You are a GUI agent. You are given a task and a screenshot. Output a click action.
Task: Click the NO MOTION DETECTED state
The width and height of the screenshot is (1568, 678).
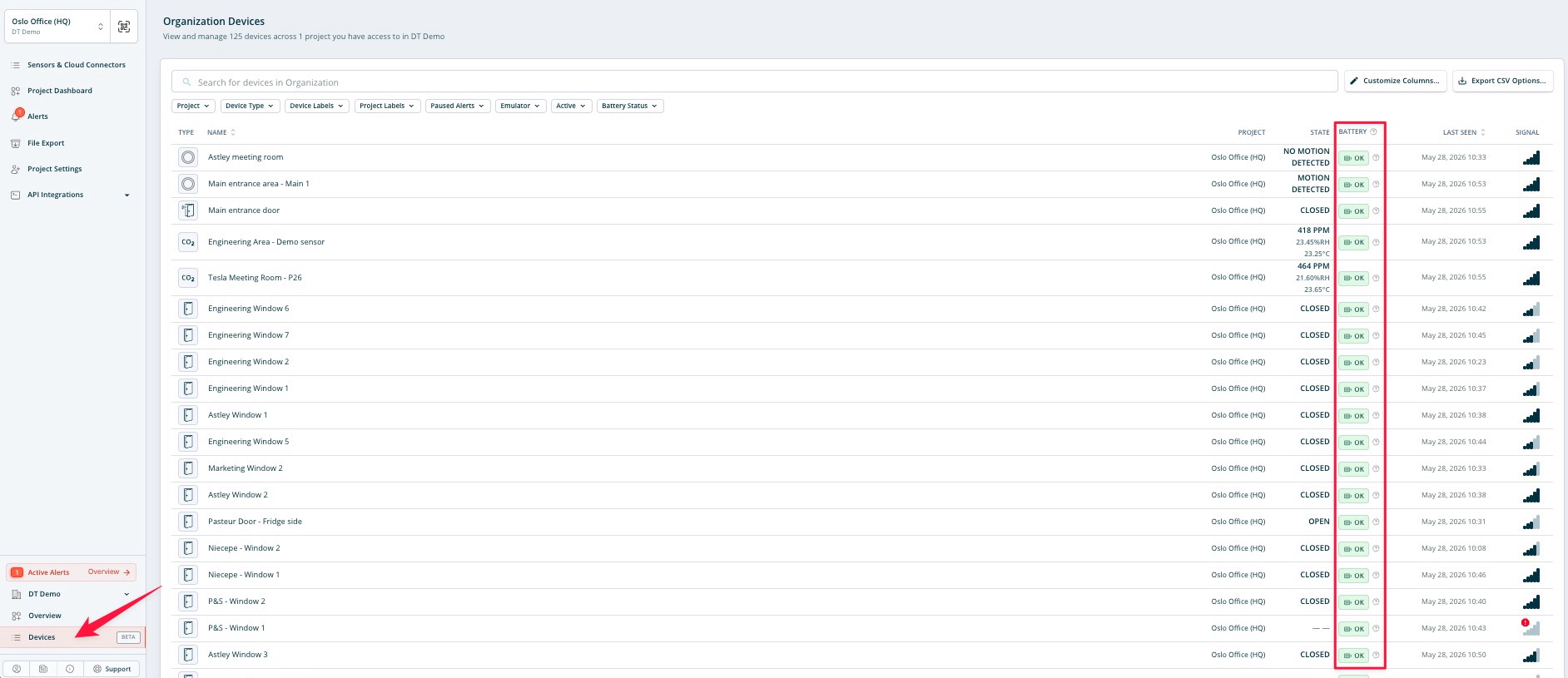(1306, 157)
